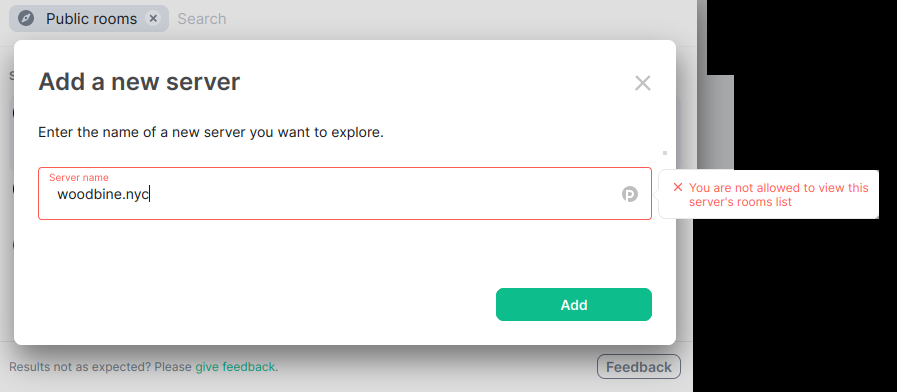Open the Feedback button at bottom right

[x=638, y=367]
